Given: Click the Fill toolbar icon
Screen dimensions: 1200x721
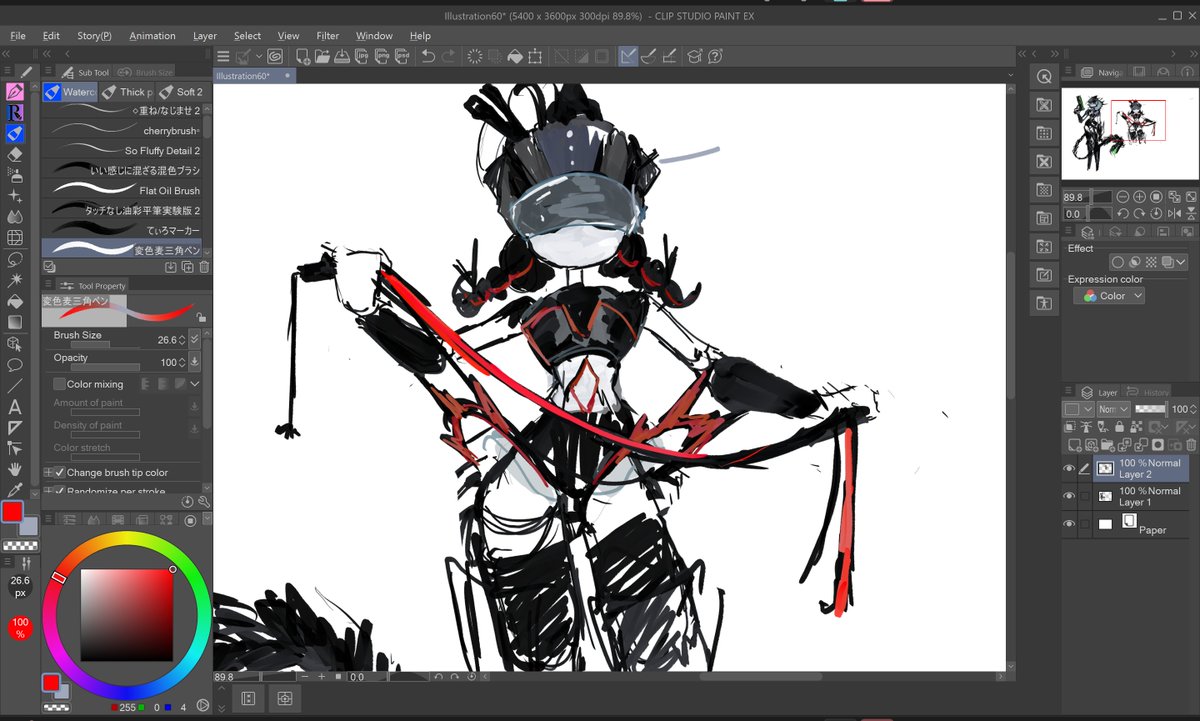Looking at the screenshot, I should tap(516, 57).
